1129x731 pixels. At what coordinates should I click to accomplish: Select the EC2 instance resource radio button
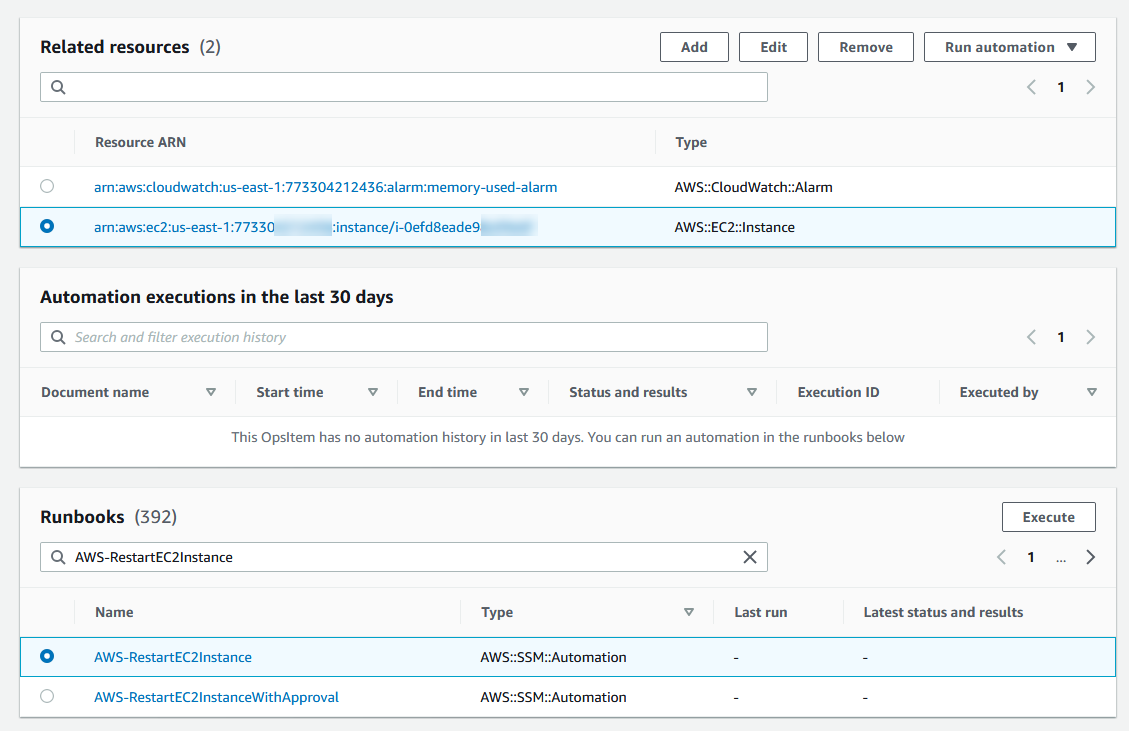47,226
